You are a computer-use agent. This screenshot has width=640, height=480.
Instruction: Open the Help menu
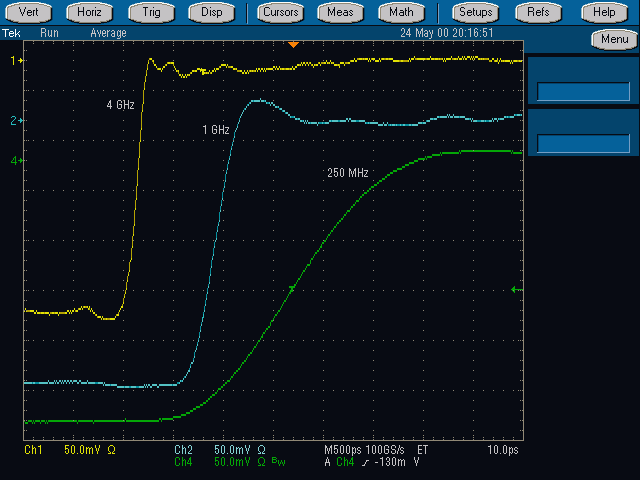pos(604,12)
